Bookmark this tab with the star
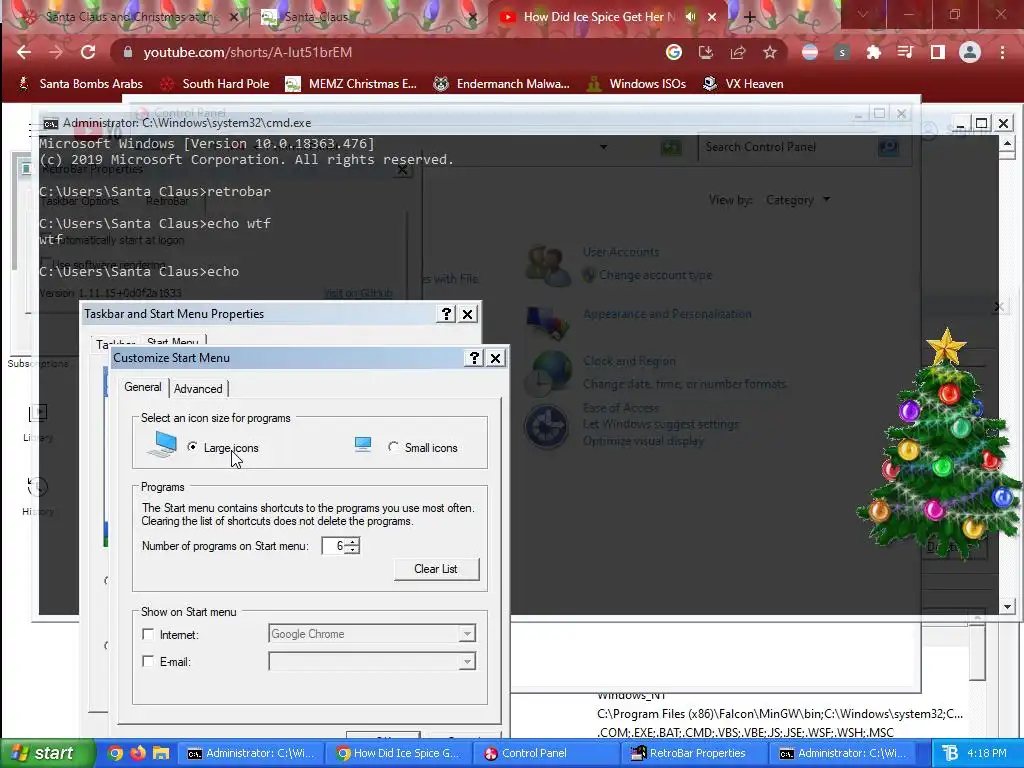The image size is (1024, 768). click(x=770, y=52)
